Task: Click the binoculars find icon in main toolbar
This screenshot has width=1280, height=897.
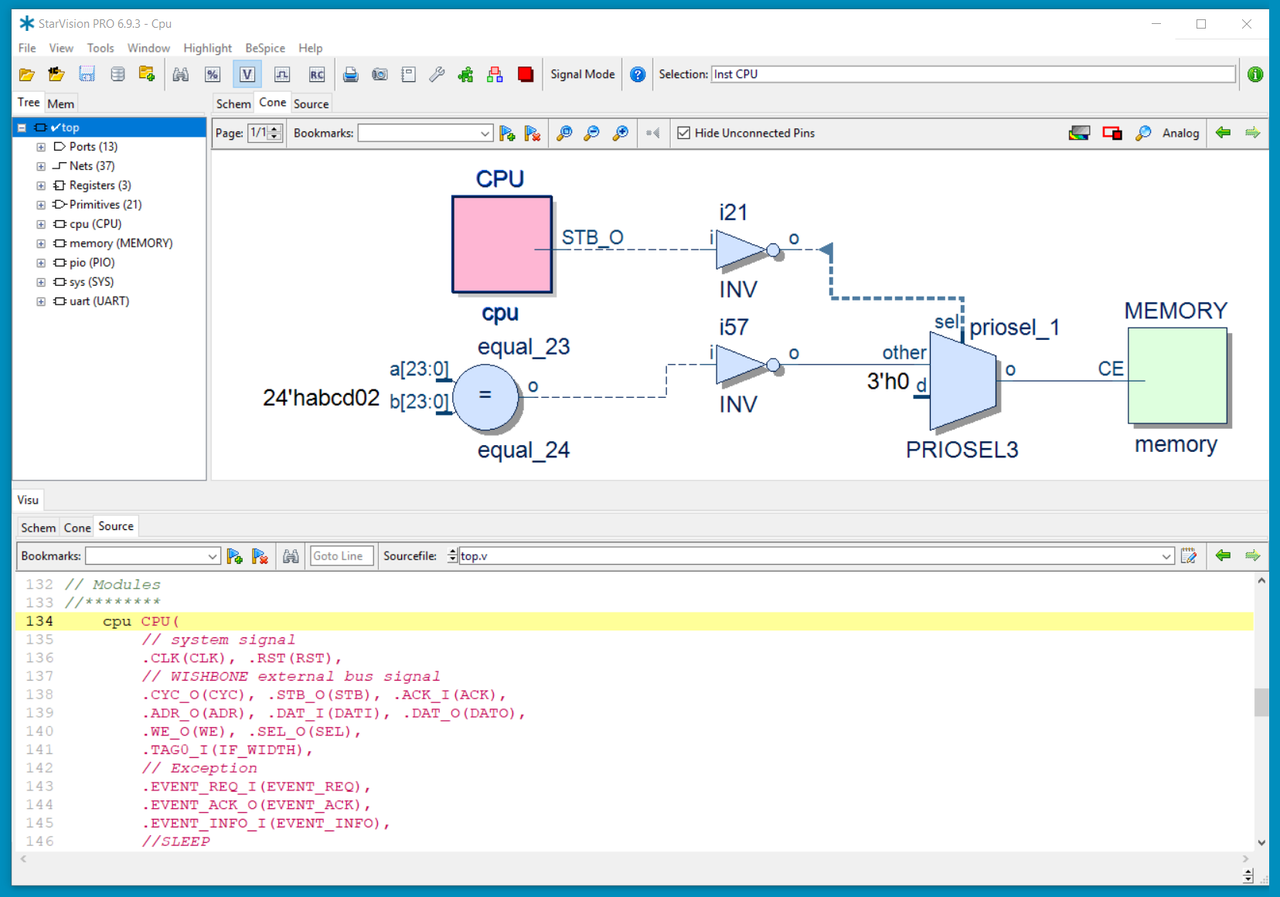Action: click(181, 75)
